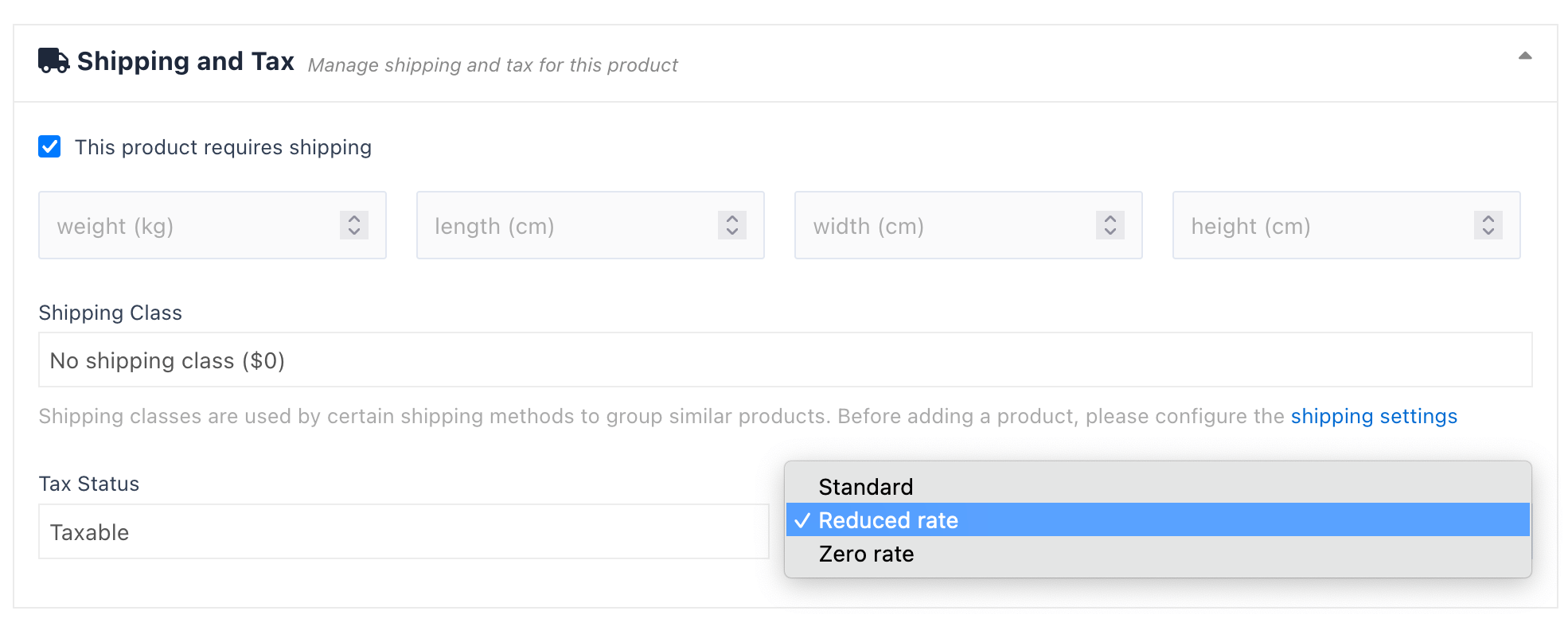Select Zero rate tax class
1568x630 pixels.
(866, 554)
